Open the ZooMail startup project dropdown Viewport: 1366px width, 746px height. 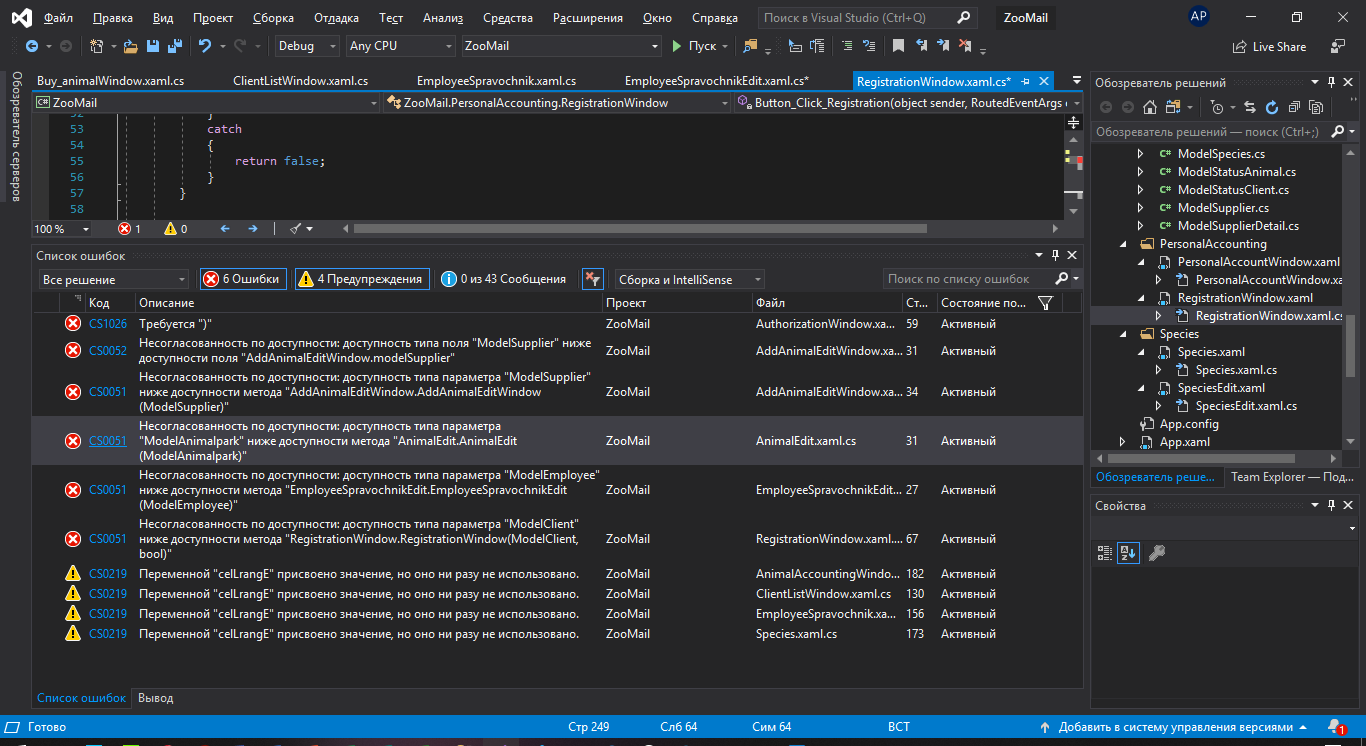point(562,46)
